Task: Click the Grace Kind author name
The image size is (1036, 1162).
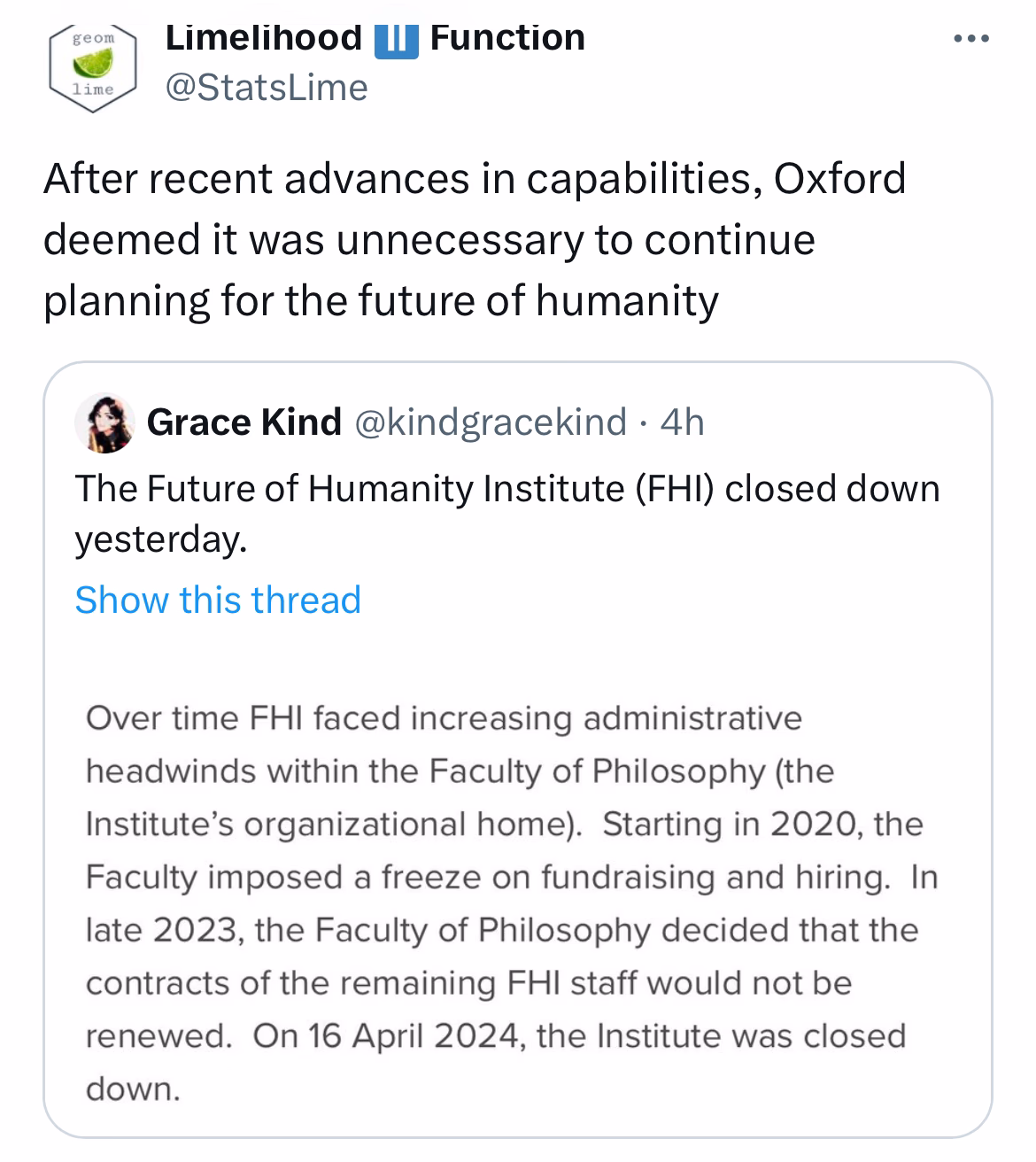Action: coord(244,422)
